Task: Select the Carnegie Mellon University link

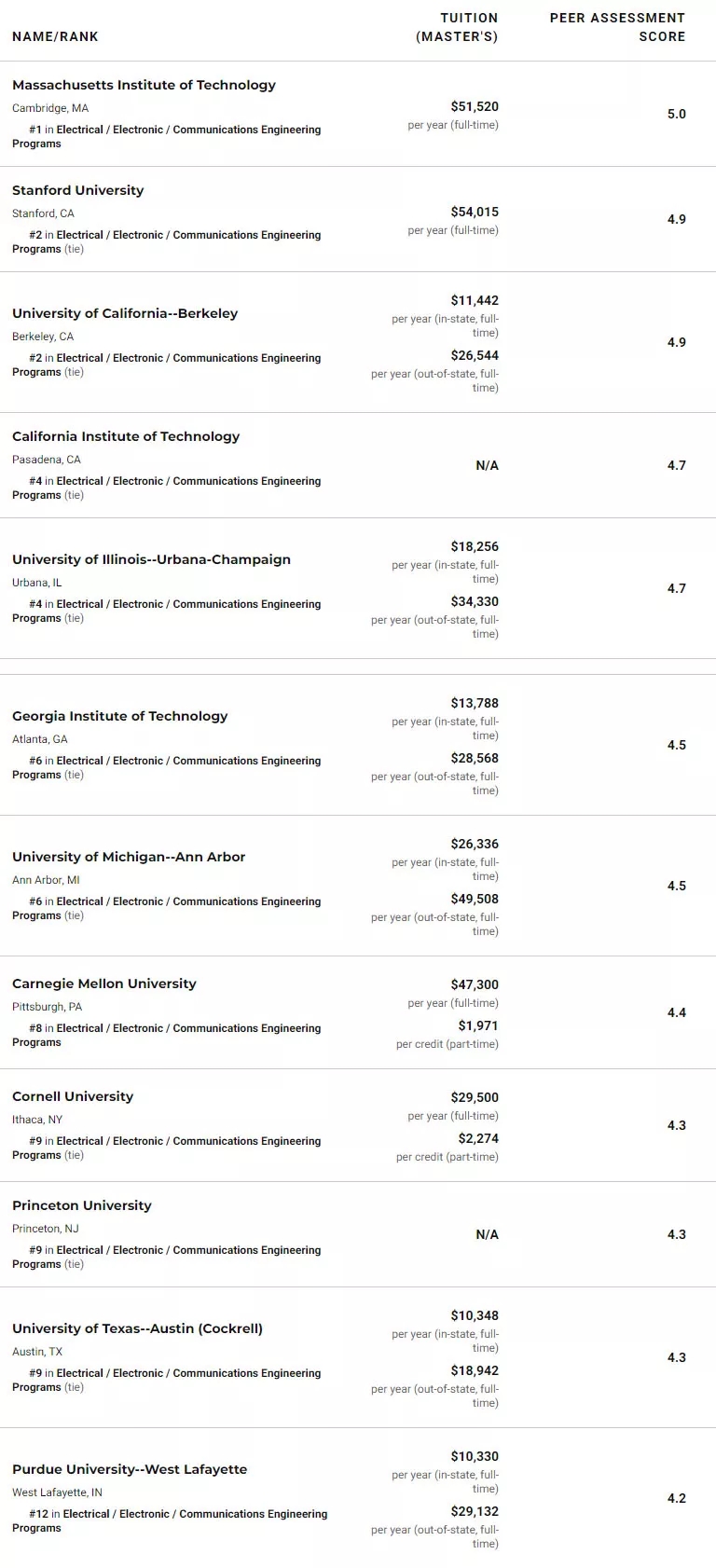Action: pyautogui.click(x=103, y=983)
